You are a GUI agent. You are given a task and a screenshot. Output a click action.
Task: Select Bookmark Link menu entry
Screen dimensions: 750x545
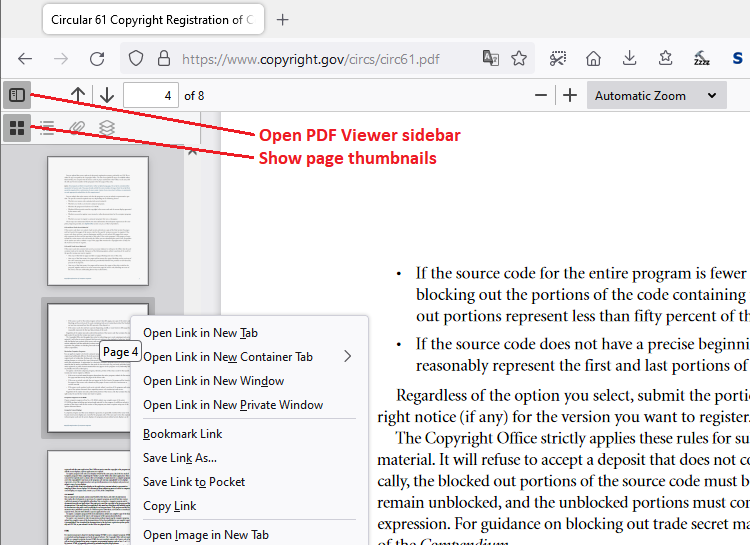(x=183, y=434)
